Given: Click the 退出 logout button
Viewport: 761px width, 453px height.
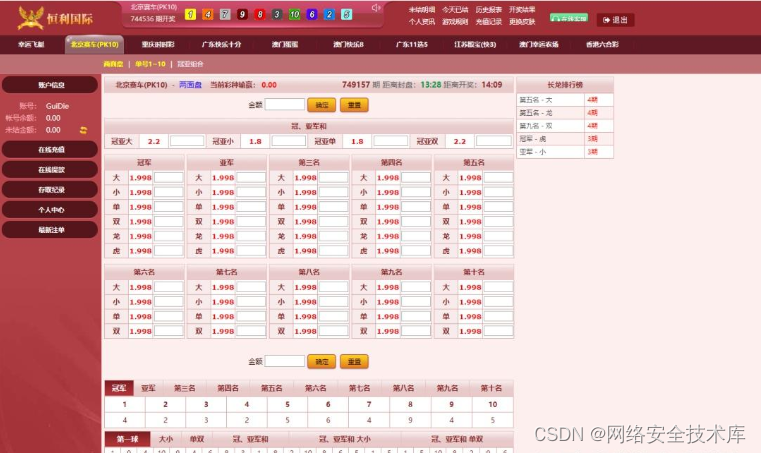Looking at the screenshot, I should tap(615, 20).
